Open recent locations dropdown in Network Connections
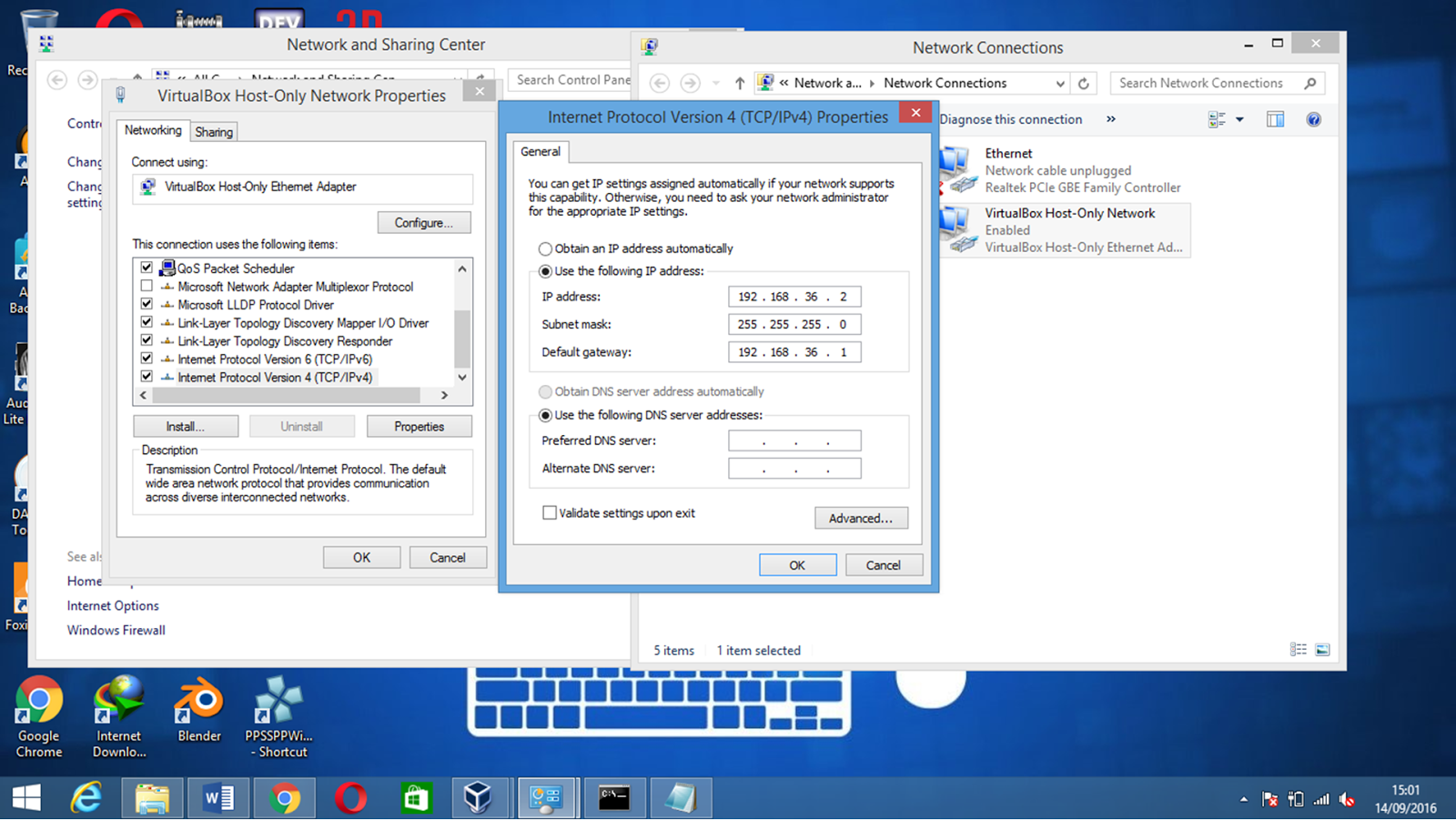 pos(716,83)
